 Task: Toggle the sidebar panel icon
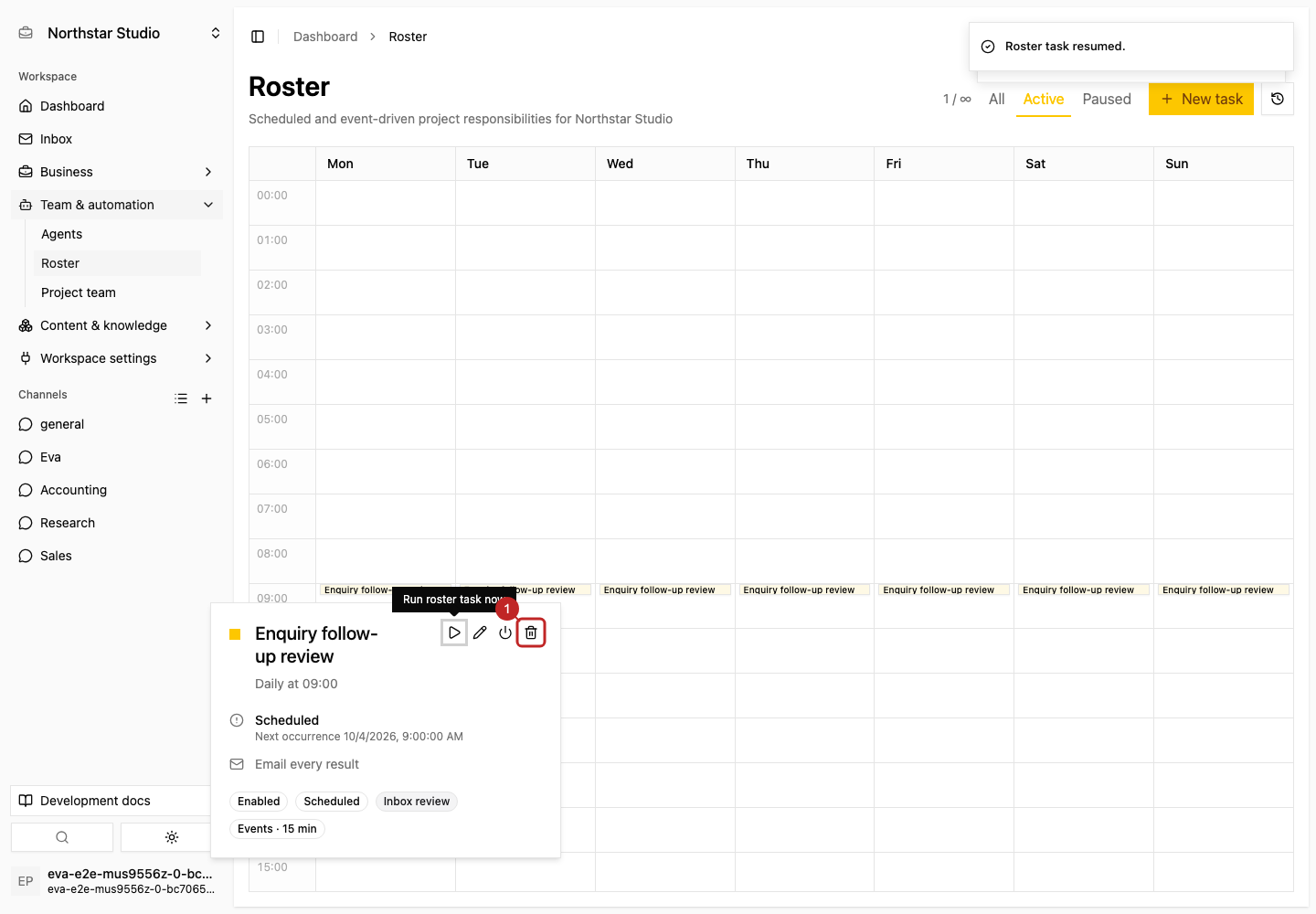pyautogui.click(x=258, y=37)
